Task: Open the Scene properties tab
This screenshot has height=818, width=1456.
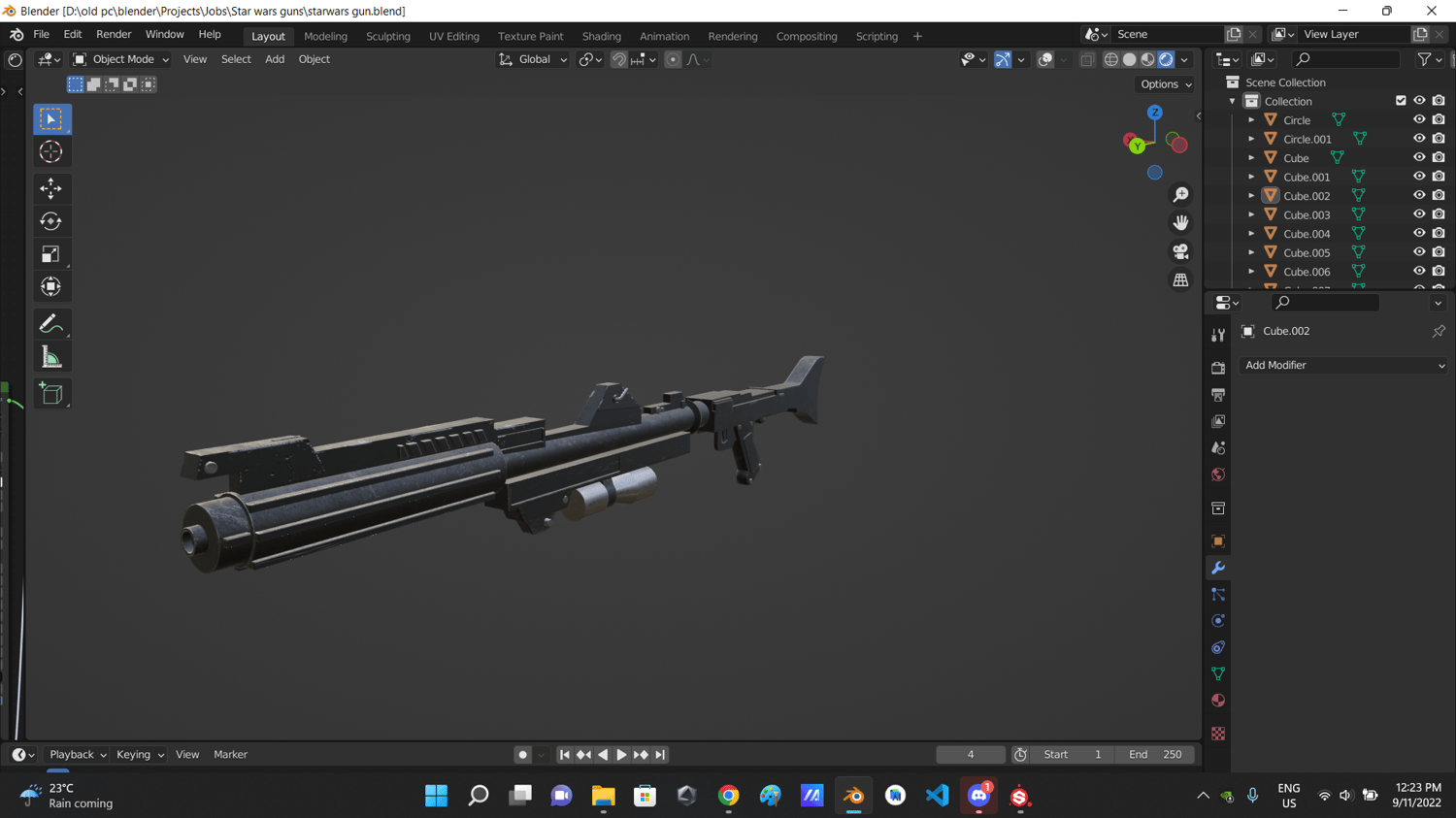Action: (1218, 448)
